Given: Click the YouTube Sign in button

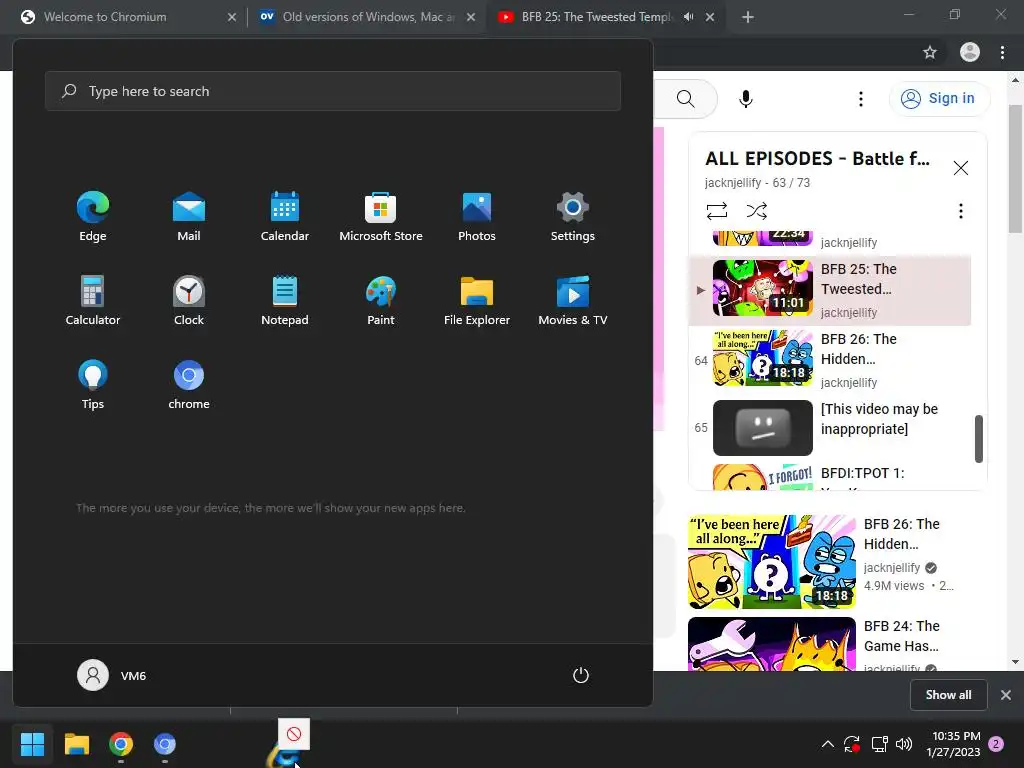Looking at the screenshot, I should (x=939, y=99).
